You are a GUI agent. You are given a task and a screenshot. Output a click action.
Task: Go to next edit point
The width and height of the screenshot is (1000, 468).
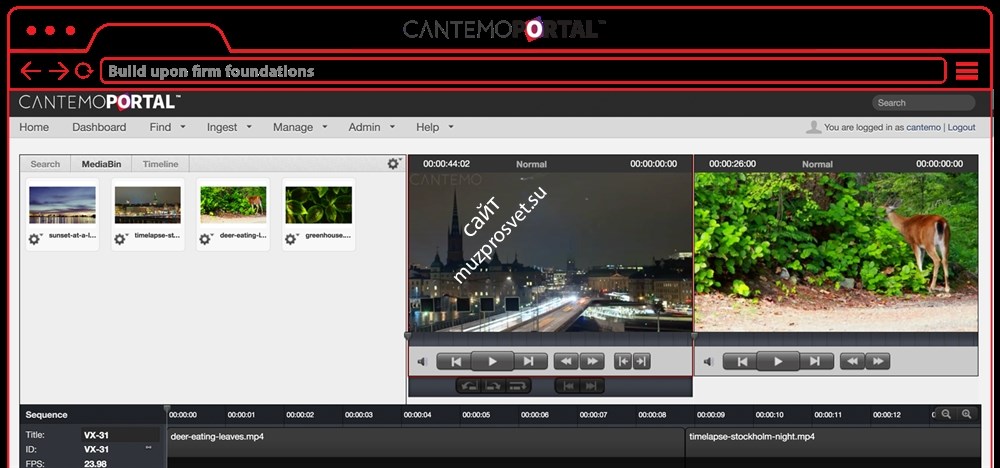click(591, 386)
